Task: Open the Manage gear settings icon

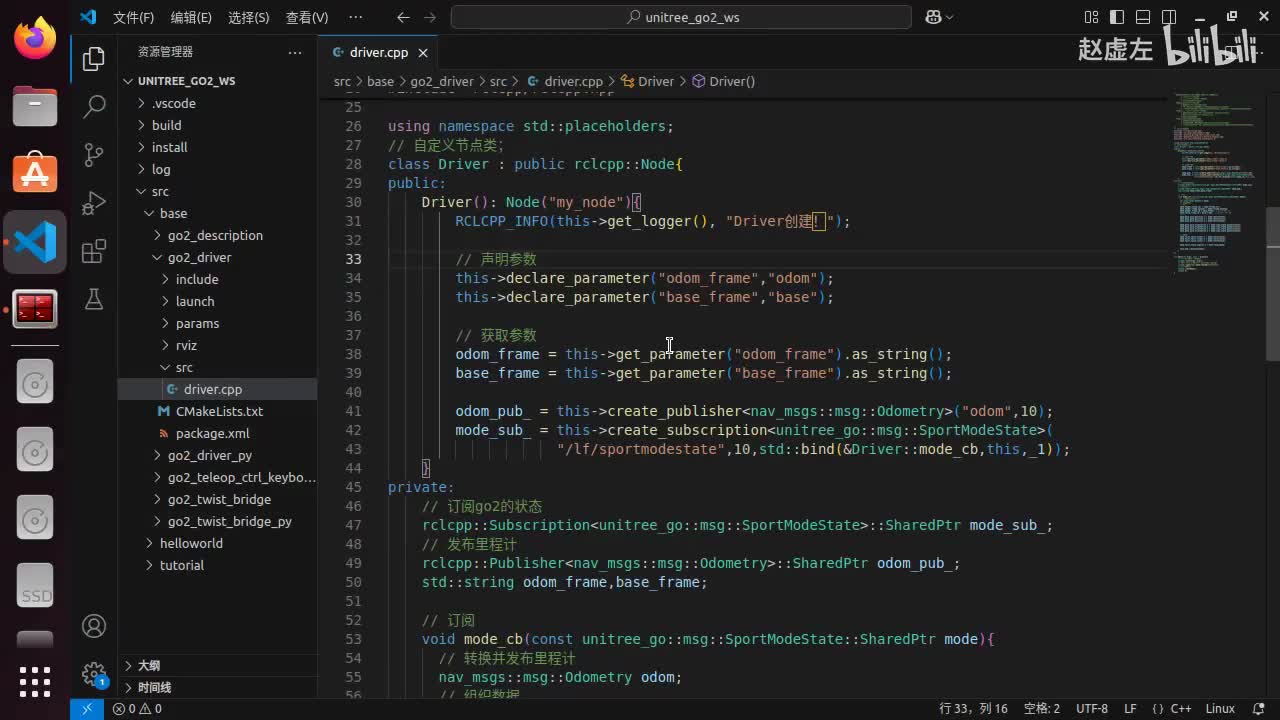Action: [94, 673]
